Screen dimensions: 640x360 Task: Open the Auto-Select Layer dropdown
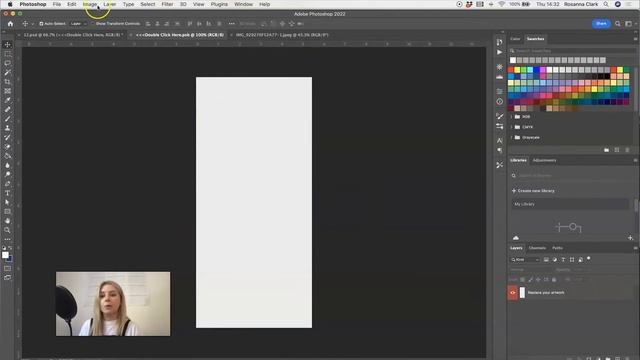(x=78, y=24)
